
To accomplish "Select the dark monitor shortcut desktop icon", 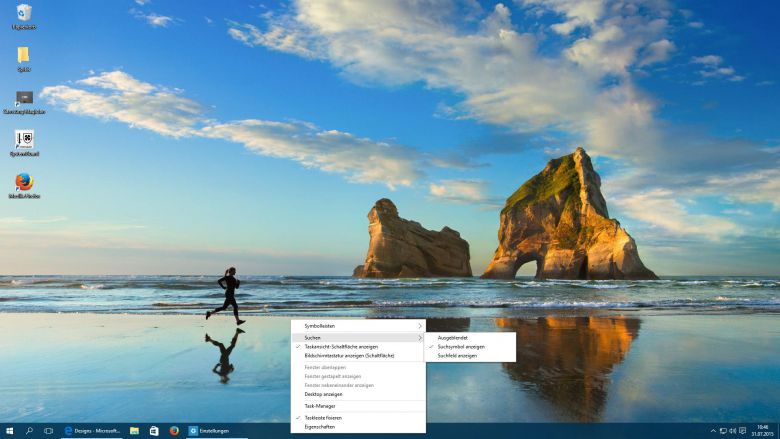I will (x=24, y=102).
